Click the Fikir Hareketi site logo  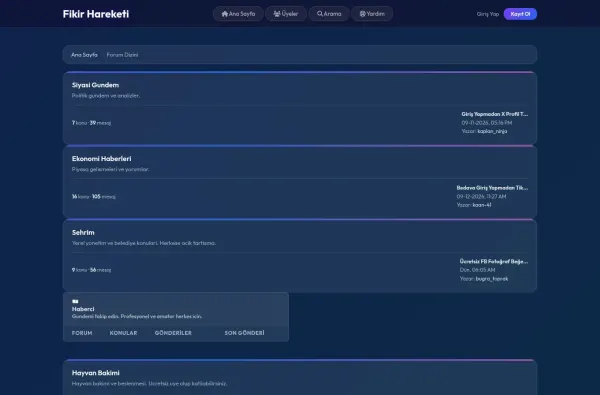pos(96,14)
